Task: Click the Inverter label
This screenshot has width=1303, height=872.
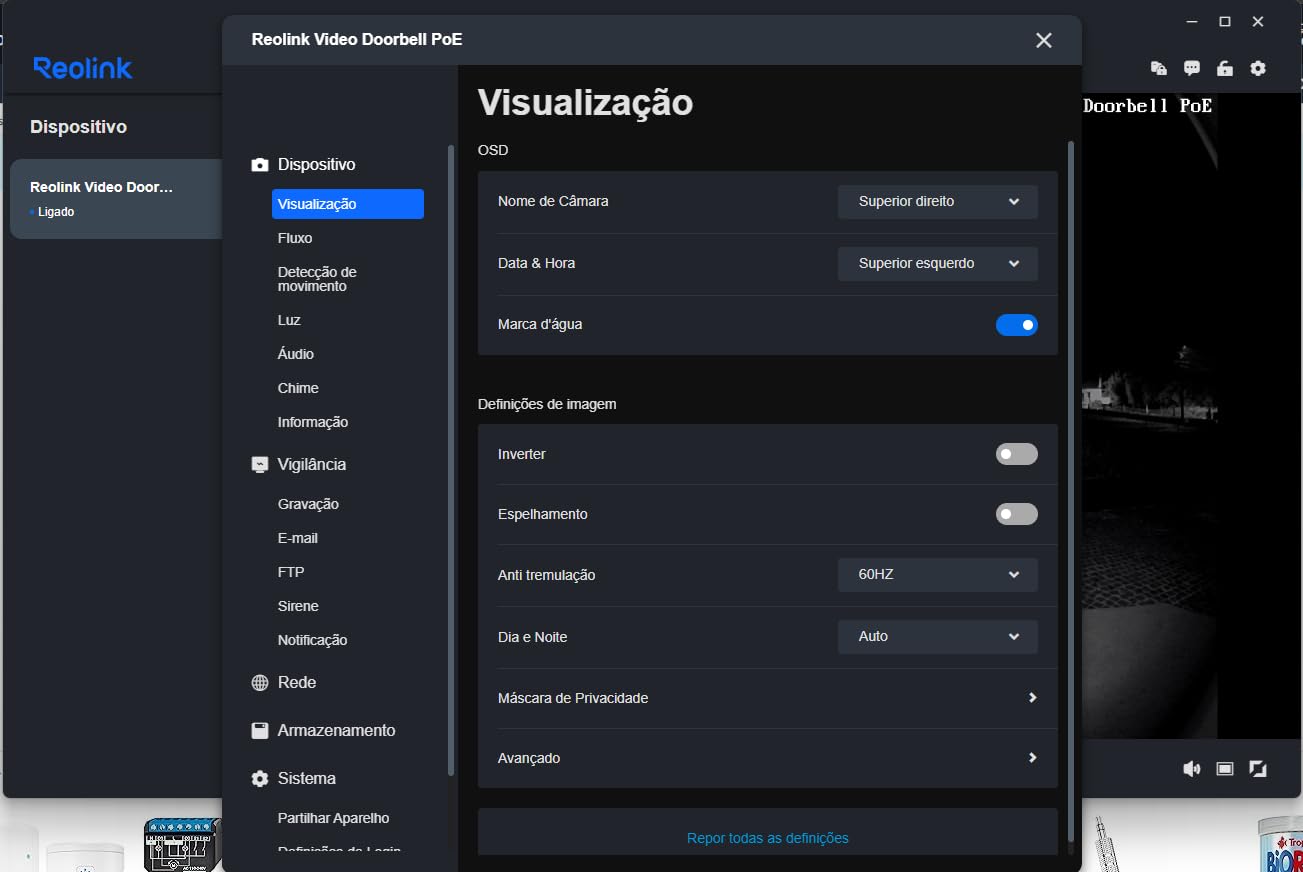Action: 522,454
